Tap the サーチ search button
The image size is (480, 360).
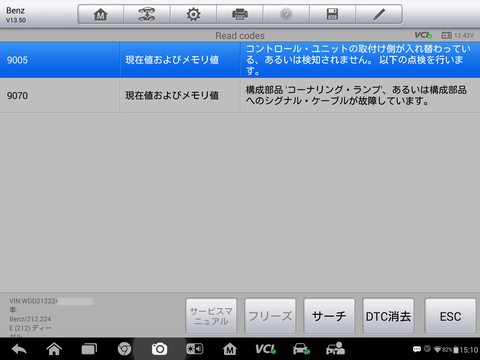(329, 316)
